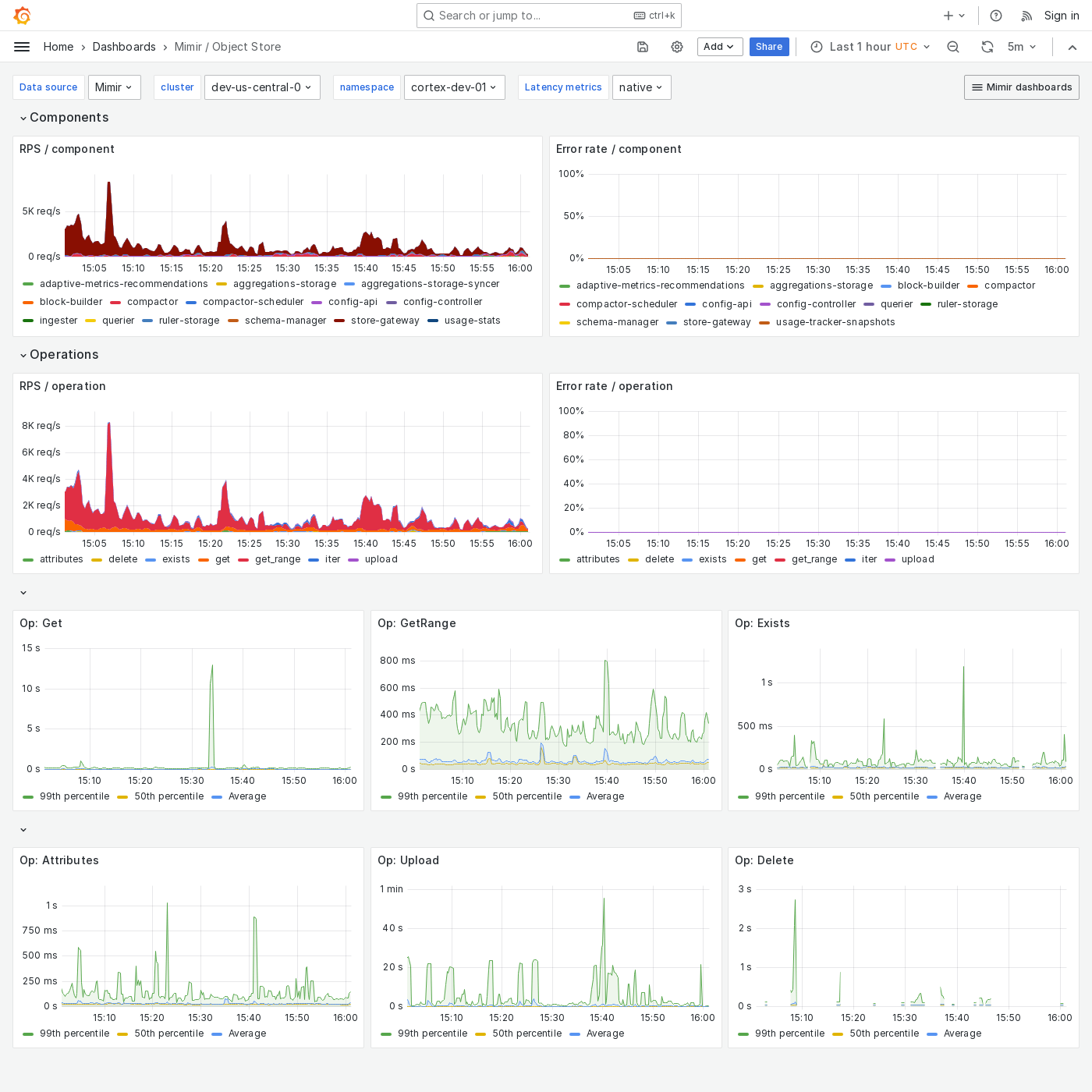1092x1092 pixels.
Task: Open the Dashboards breadcrumb link
Action: click(x=124, y=47)
